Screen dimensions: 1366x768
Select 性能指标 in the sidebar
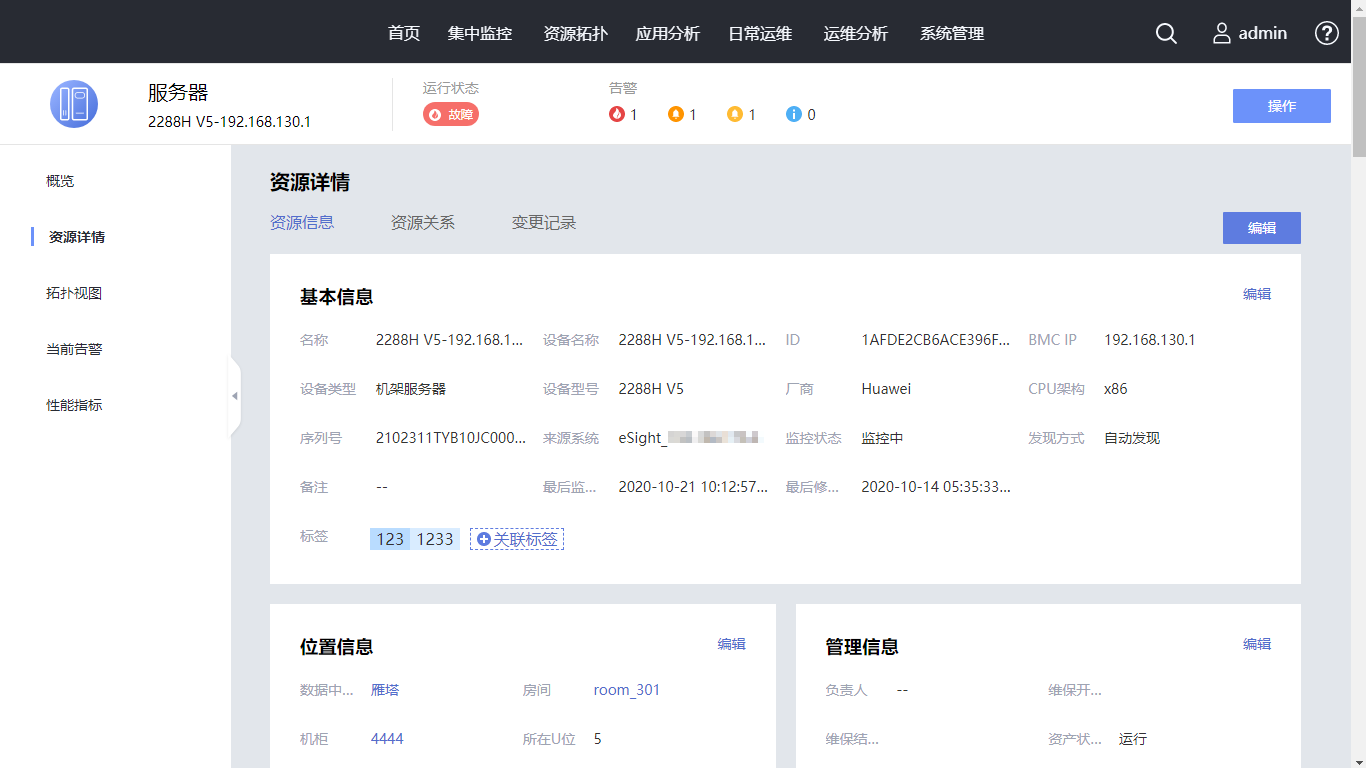74,405
